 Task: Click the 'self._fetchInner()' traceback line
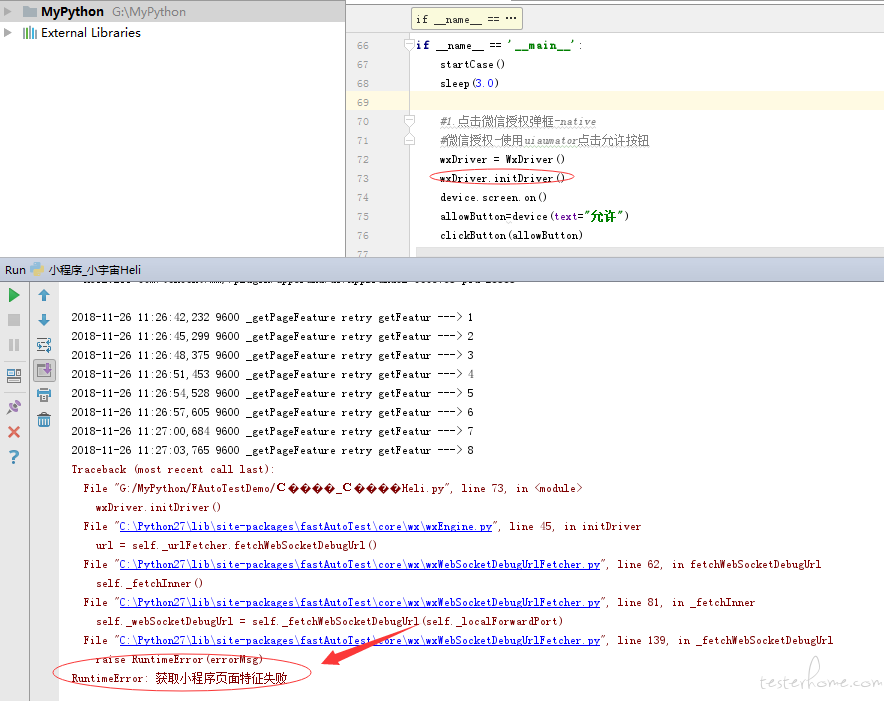pyautogui.click(x=149, y=583)
